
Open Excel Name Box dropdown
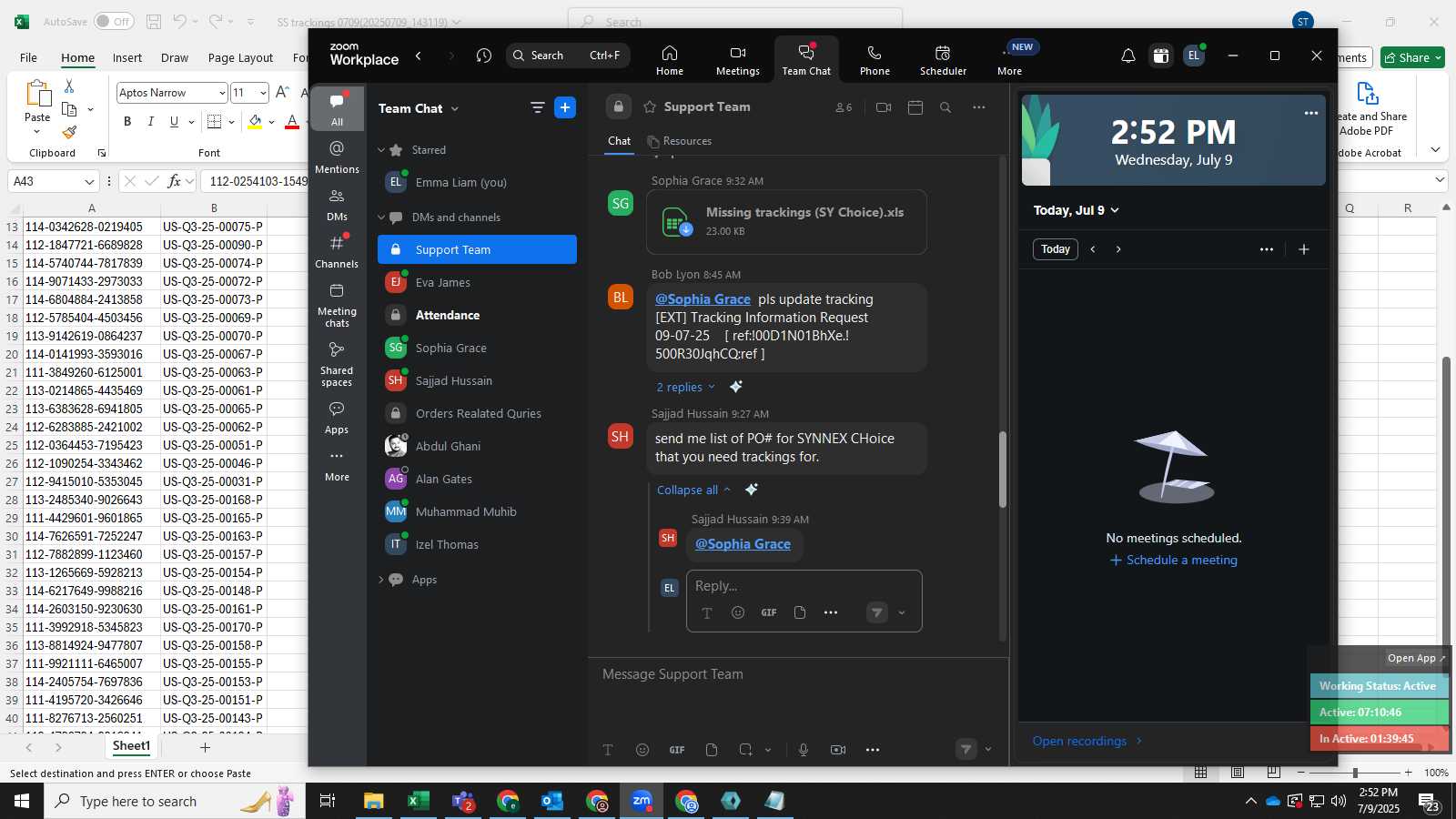click(88, 181)
